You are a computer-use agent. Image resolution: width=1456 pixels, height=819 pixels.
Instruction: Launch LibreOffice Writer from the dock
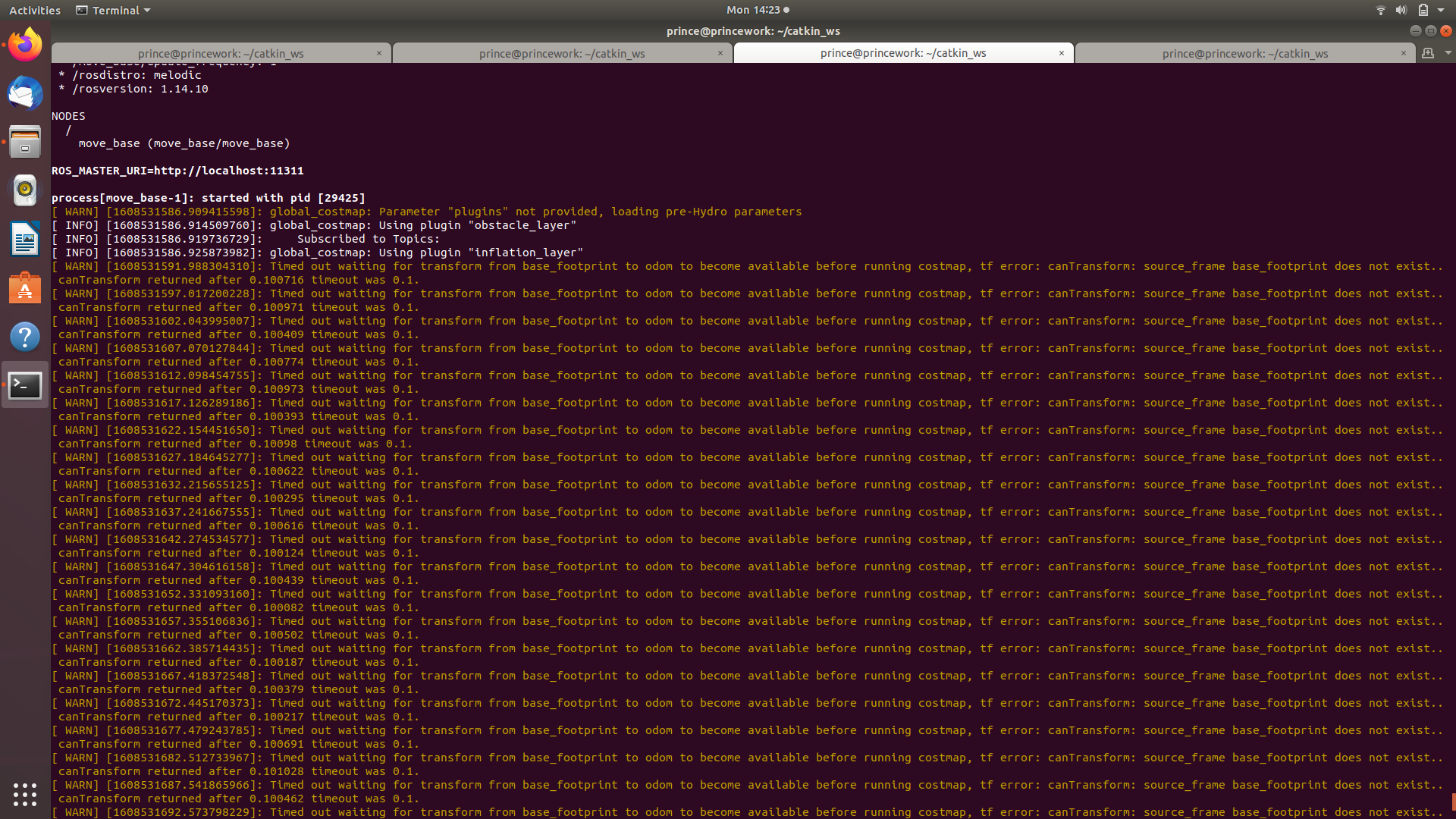point(25,240)
